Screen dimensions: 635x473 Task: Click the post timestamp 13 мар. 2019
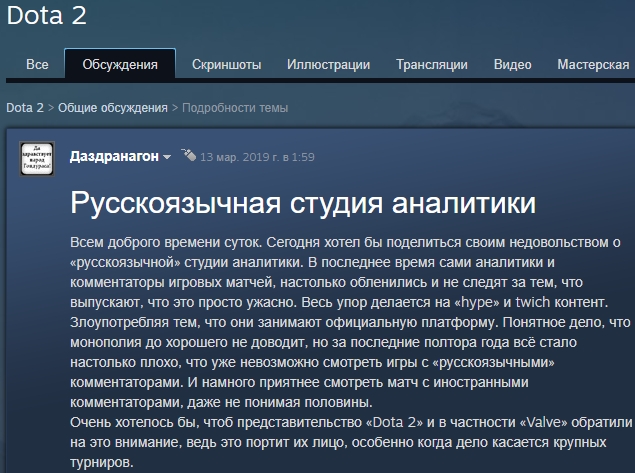tap(257, 157)
